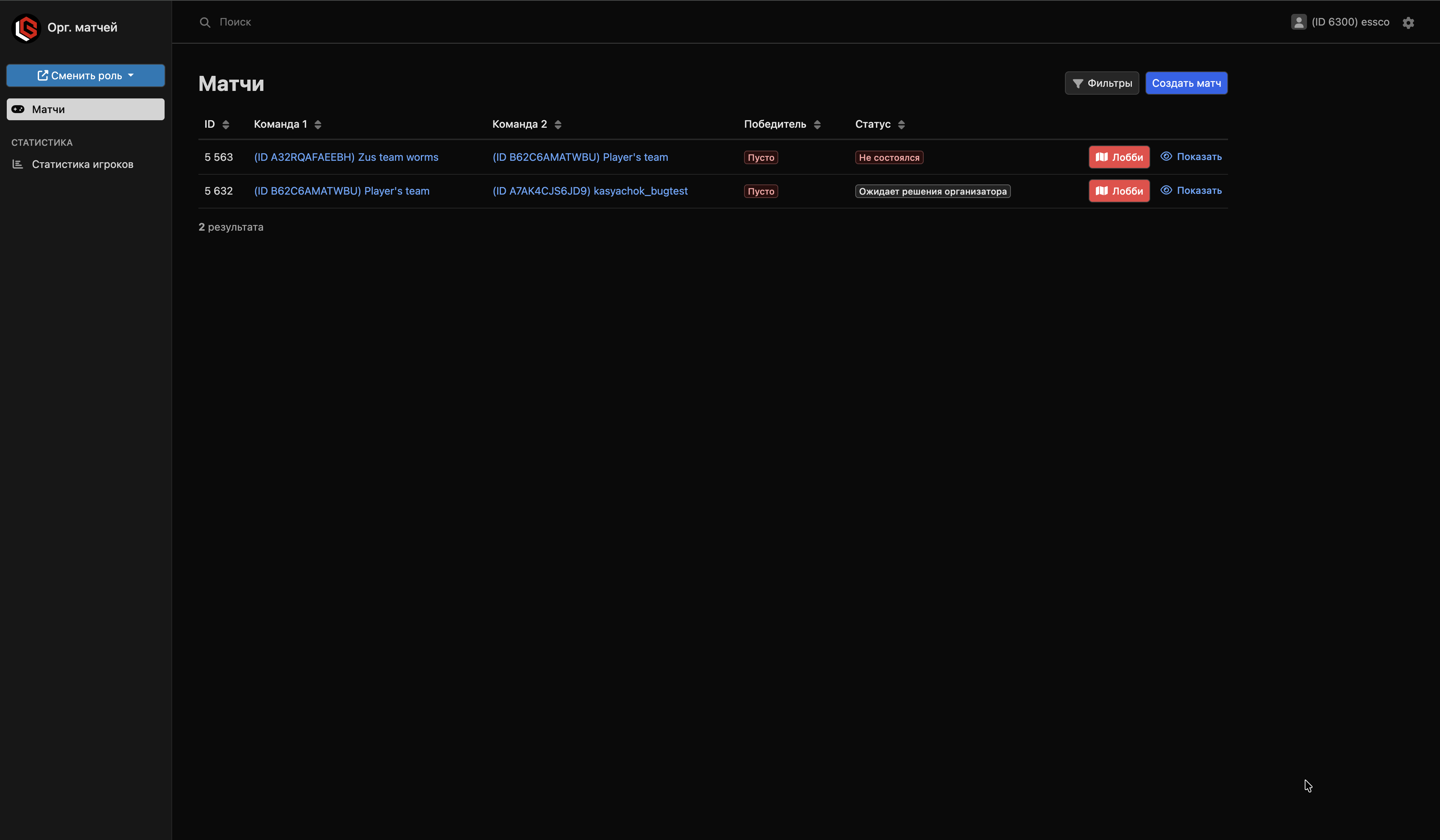
Task: Open the Фильтры filter panel
Action: click(1102, 83)
